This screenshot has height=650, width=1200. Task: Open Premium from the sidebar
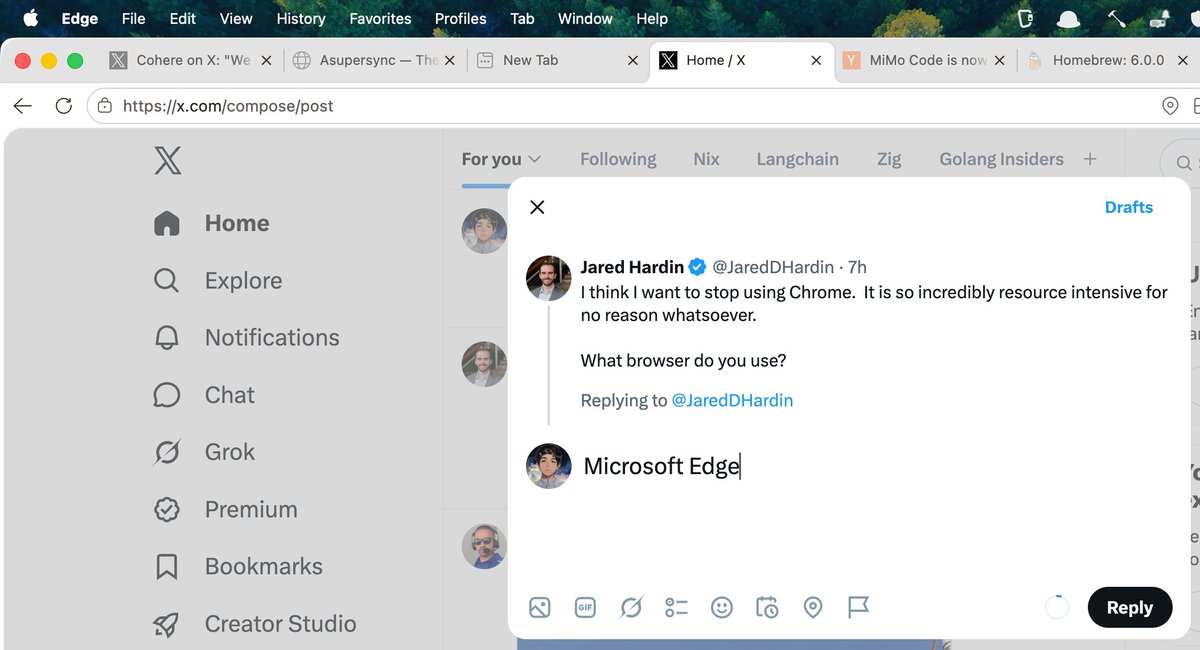226,509
